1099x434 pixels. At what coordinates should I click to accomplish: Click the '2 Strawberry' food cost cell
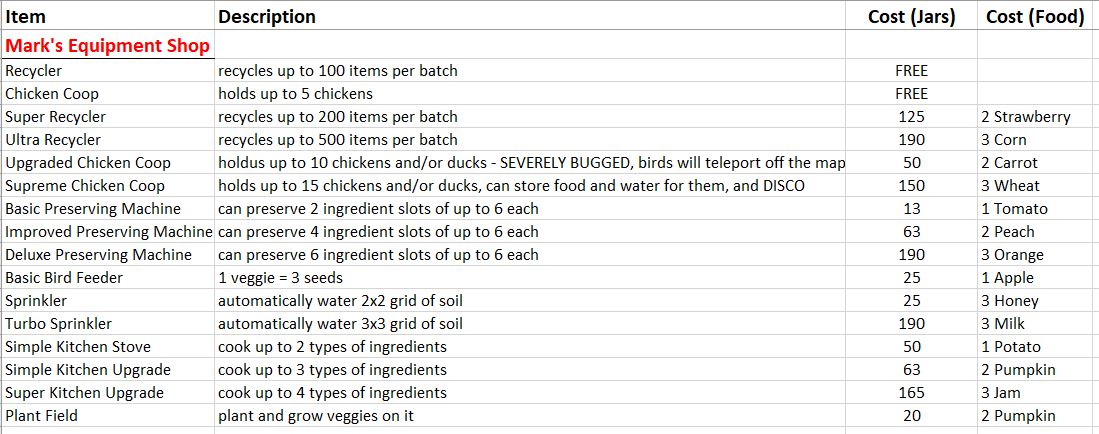click(1025, 117)
